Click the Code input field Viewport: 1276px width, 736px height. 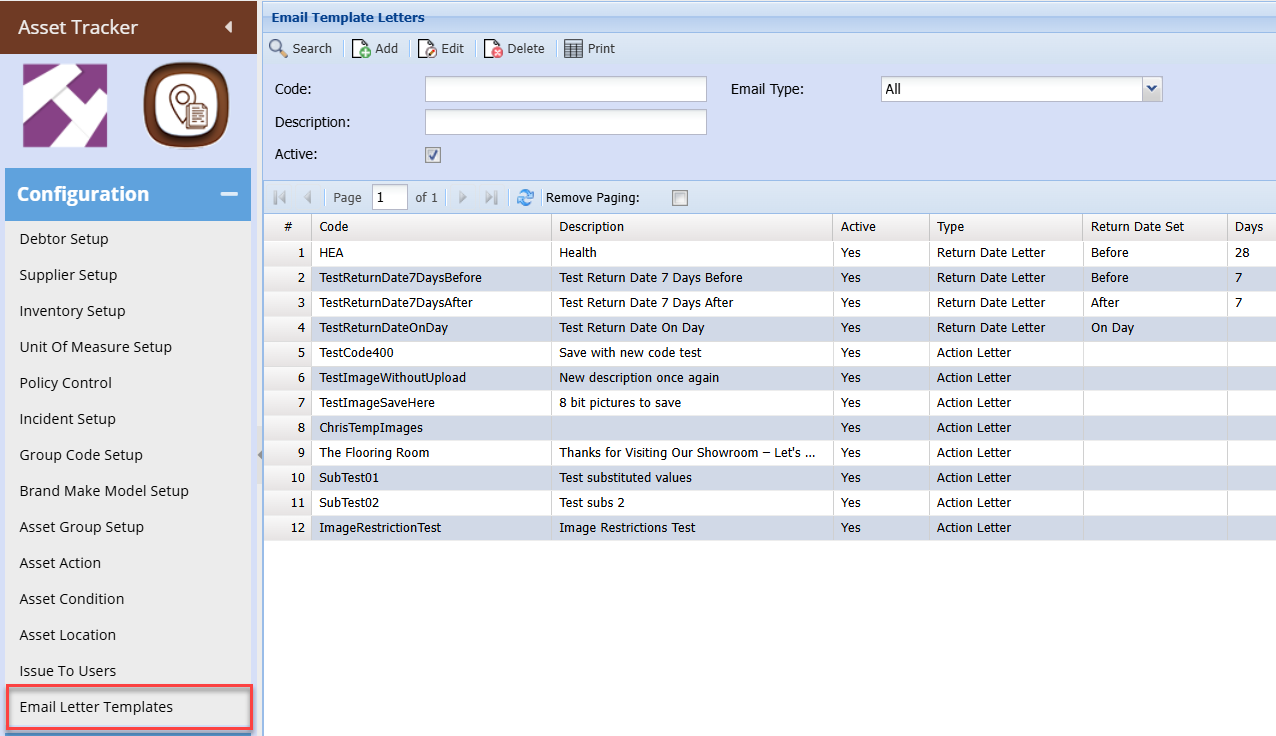click(x=565, y=89)
